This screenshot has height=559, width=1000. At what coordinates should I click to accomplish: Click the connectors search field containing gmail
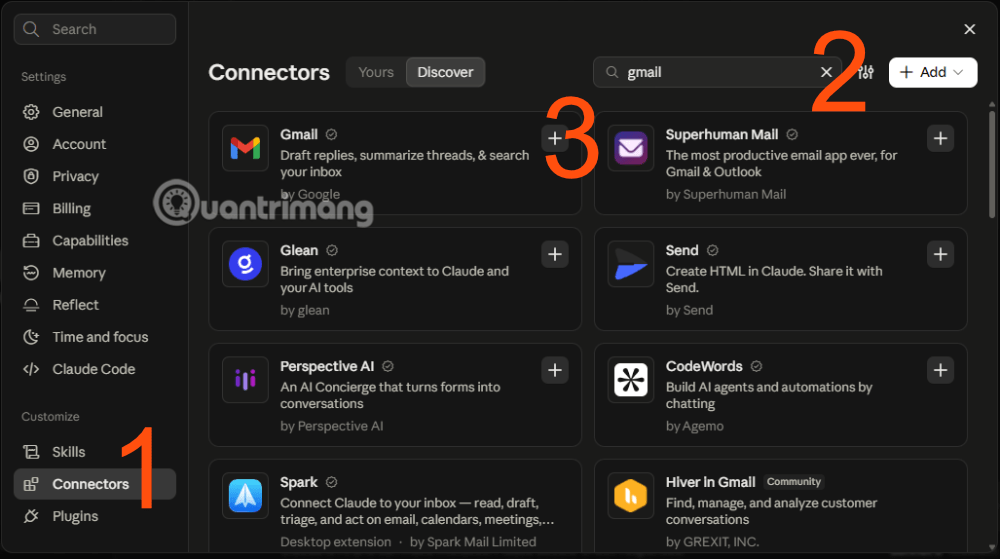coord(717,72)
